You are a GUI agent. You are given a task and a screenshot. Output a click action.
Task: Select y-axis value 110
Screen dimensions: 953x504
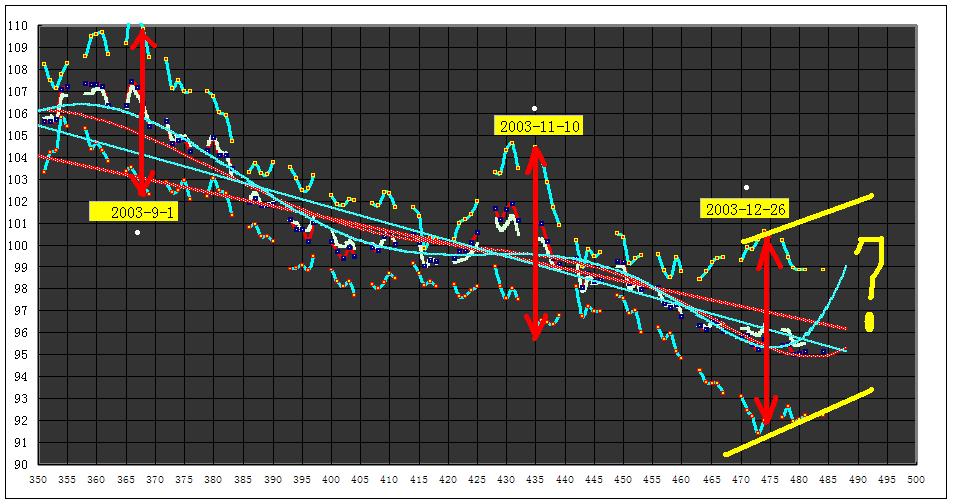tap(18, 26)
